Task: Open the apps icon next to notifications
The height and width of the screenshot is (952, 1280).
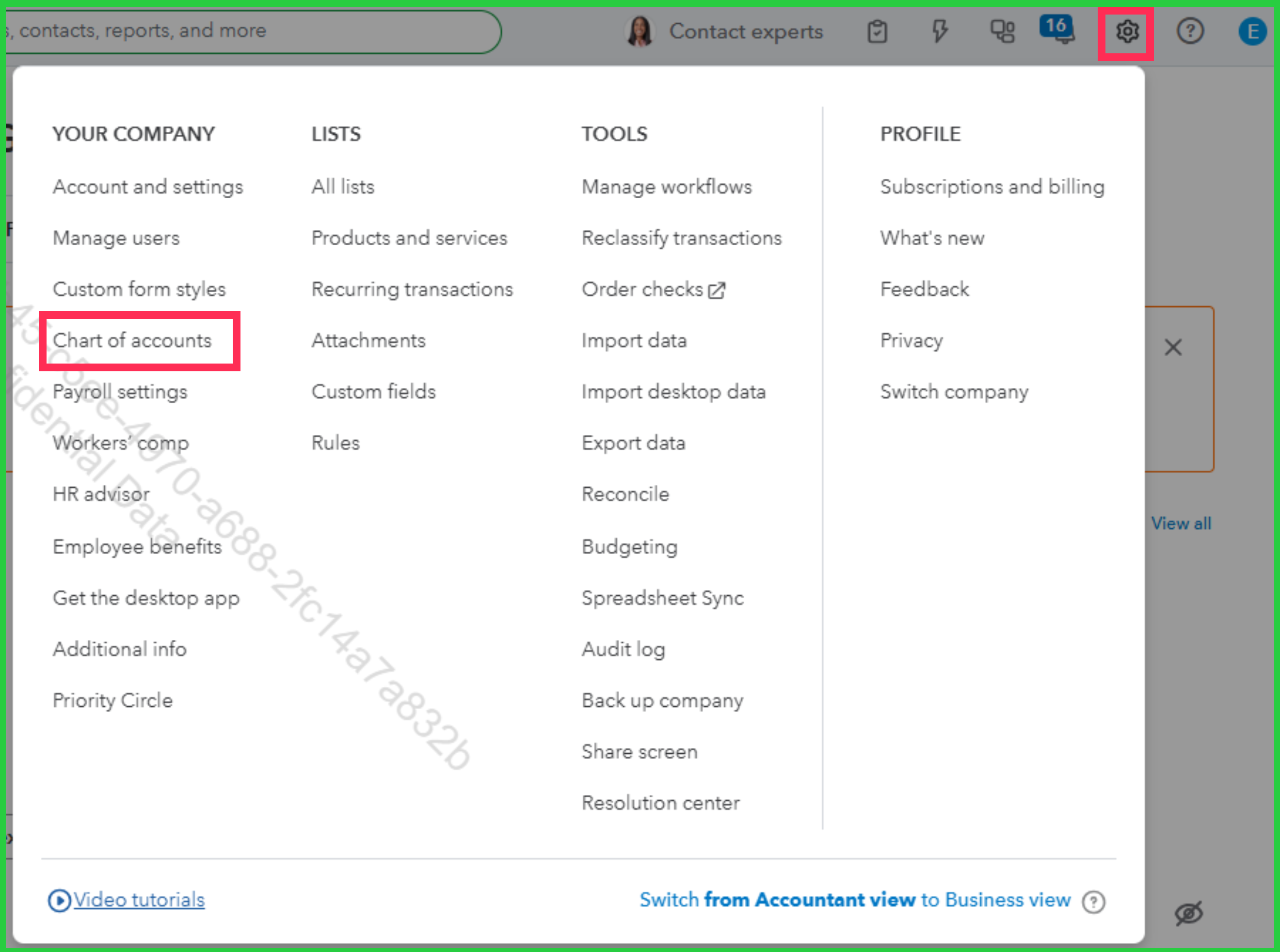Action: 1002,32
